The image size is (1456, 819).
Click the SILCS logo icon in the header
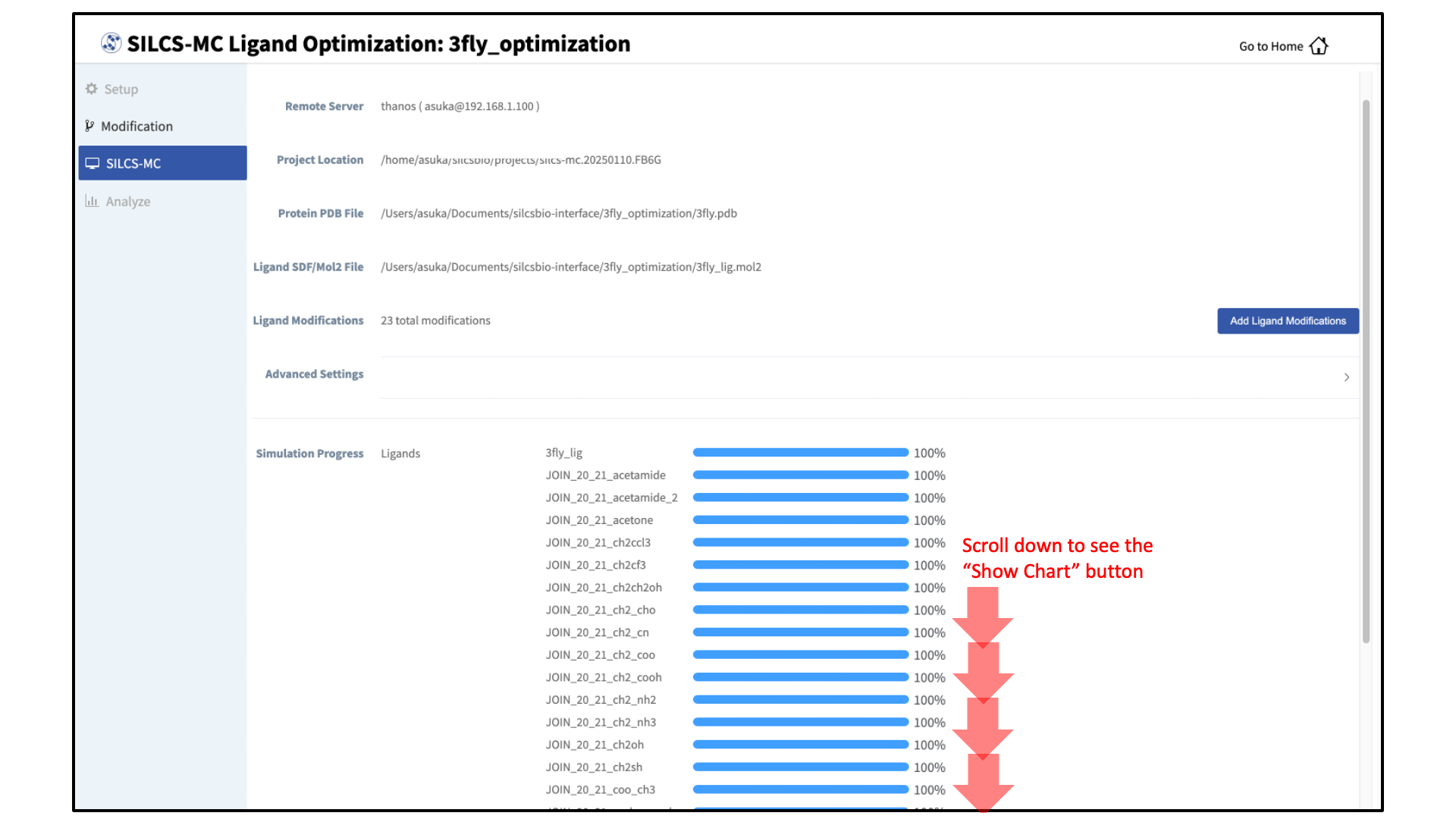(111, 43)
